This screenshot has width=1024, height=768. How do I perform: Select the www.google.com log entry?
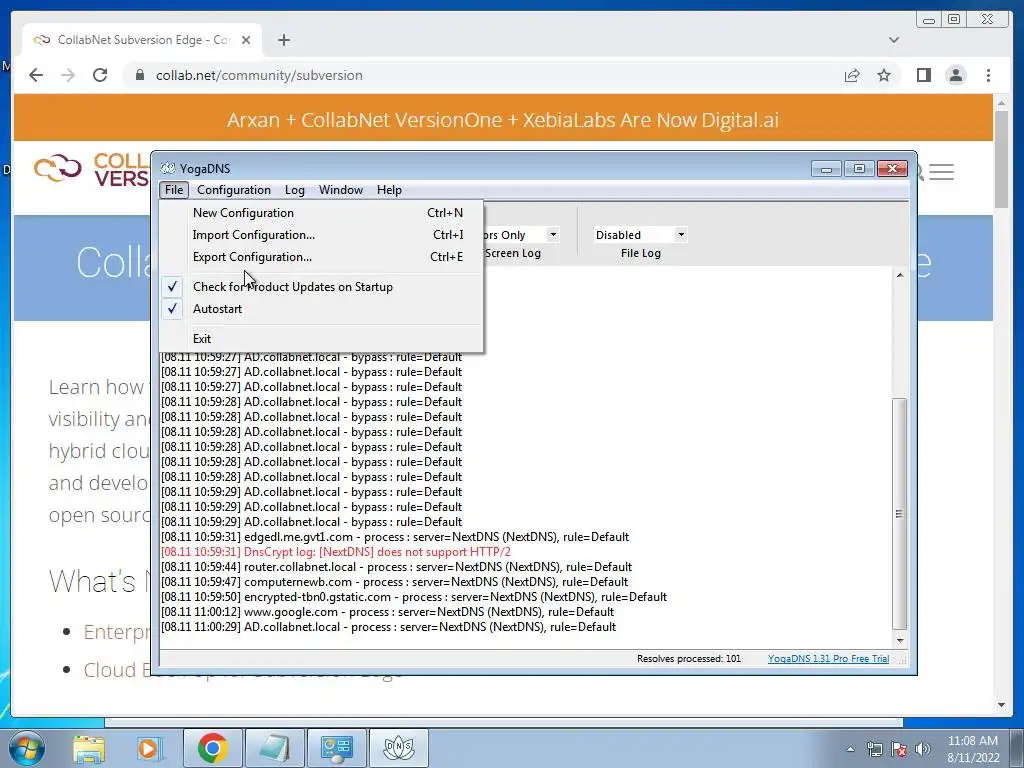tap(387, 612)
